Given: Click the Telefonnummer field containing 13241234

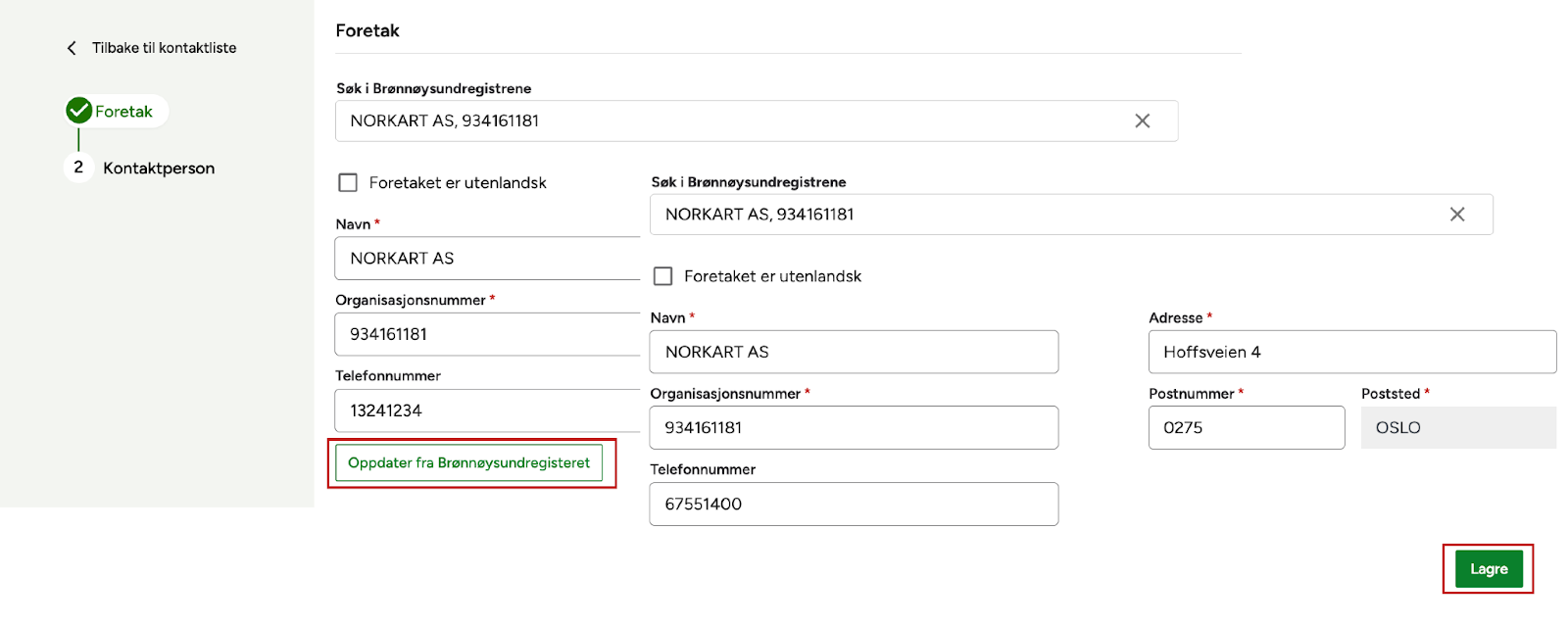Looking at the screenshot, I should [487, 410].
